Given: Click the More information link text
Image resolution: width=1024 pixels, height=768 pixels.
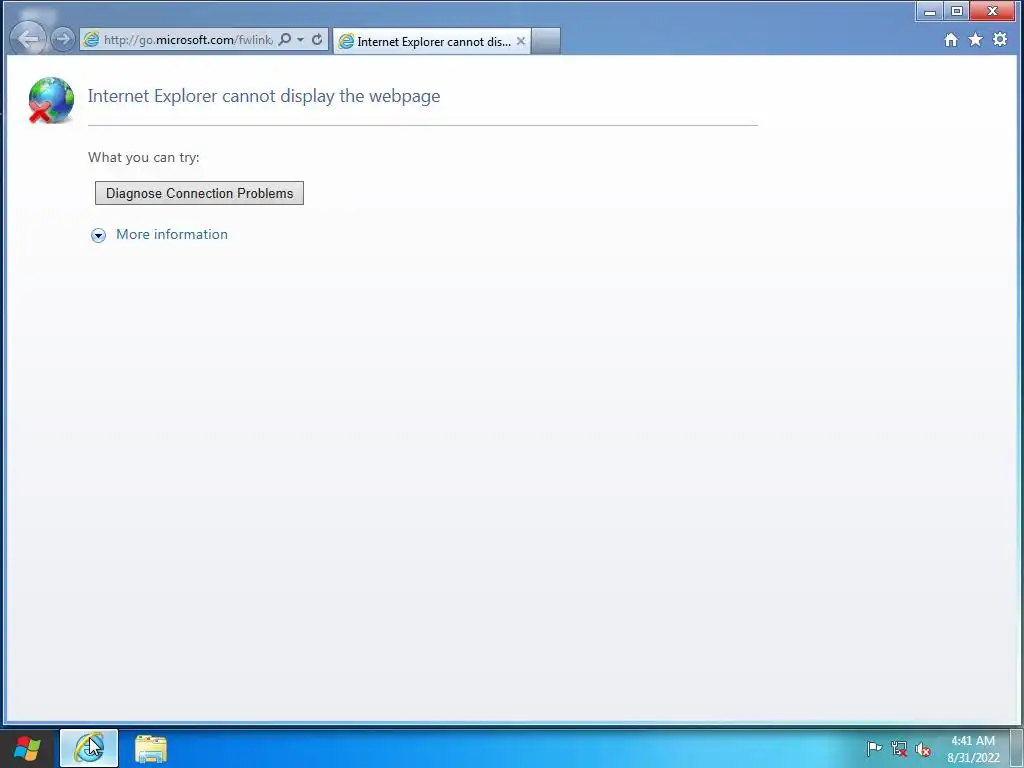Looking at the screenshot, I should pyautogui.click(x=172, y=234).
